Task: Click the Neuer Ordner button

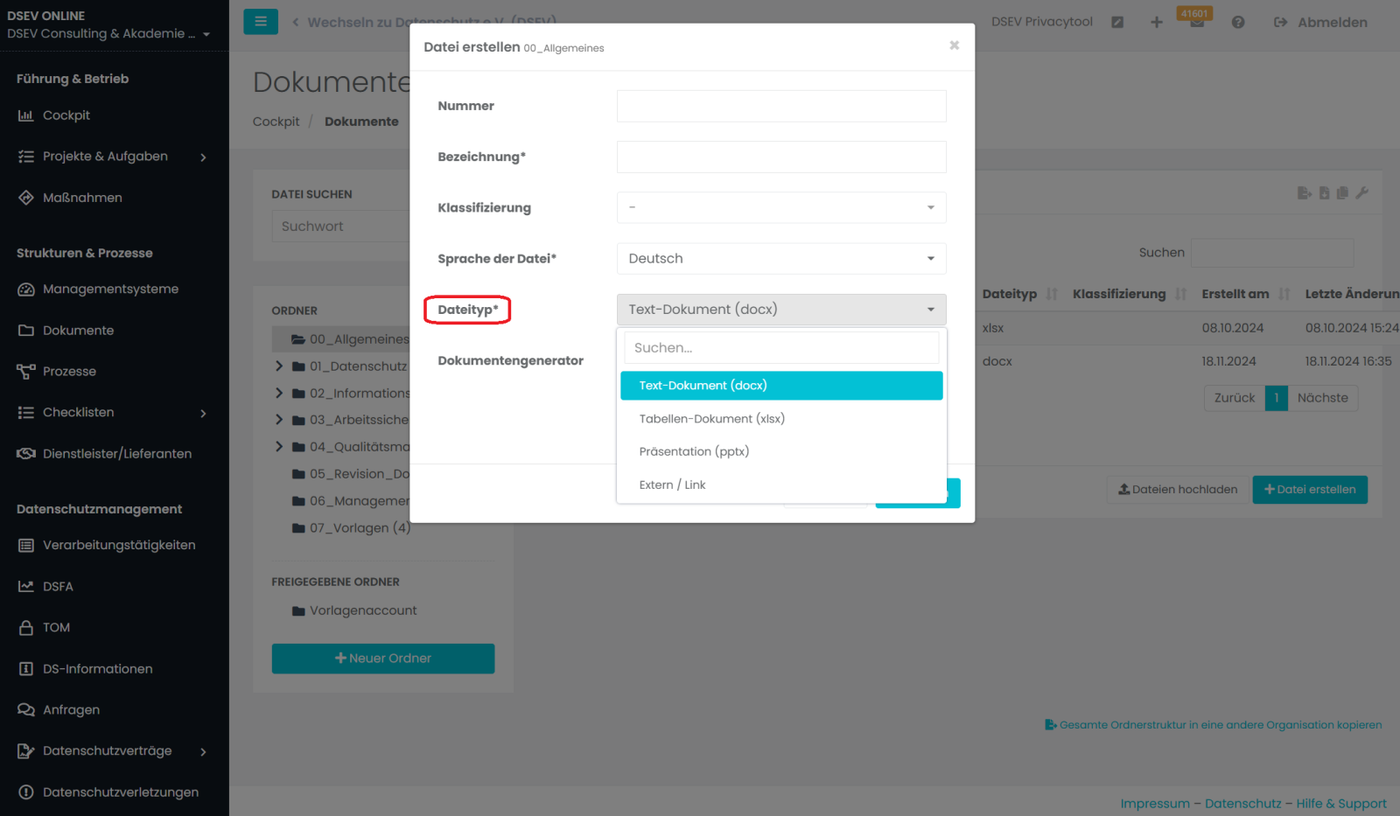Action: click(383, 658)
